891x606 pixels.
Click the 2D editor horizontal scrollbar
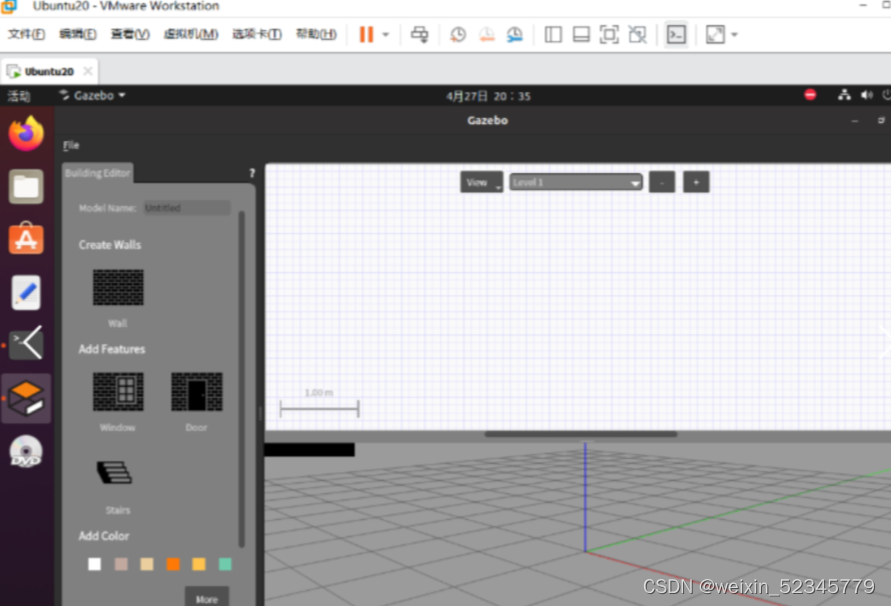click(x=581, y=434)
